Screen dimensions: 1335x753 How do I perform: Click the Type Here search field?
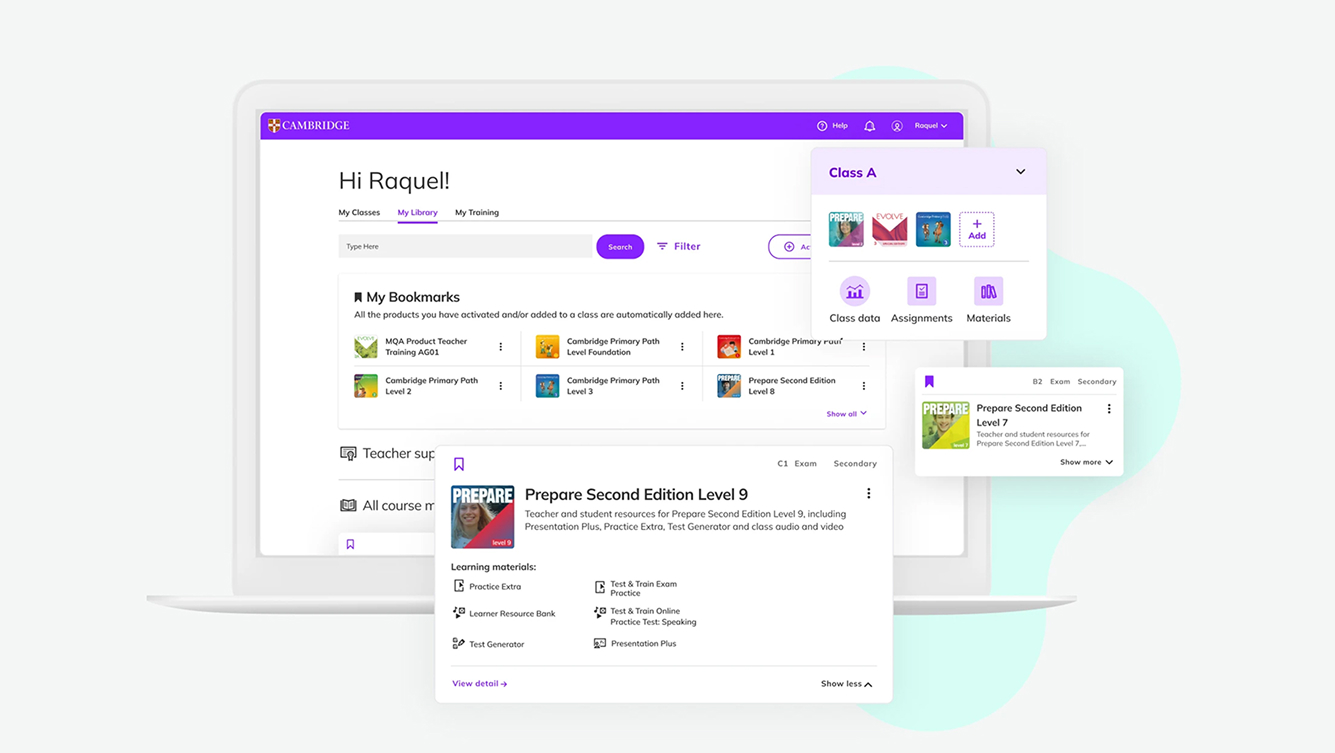click(x=465, y=247)
